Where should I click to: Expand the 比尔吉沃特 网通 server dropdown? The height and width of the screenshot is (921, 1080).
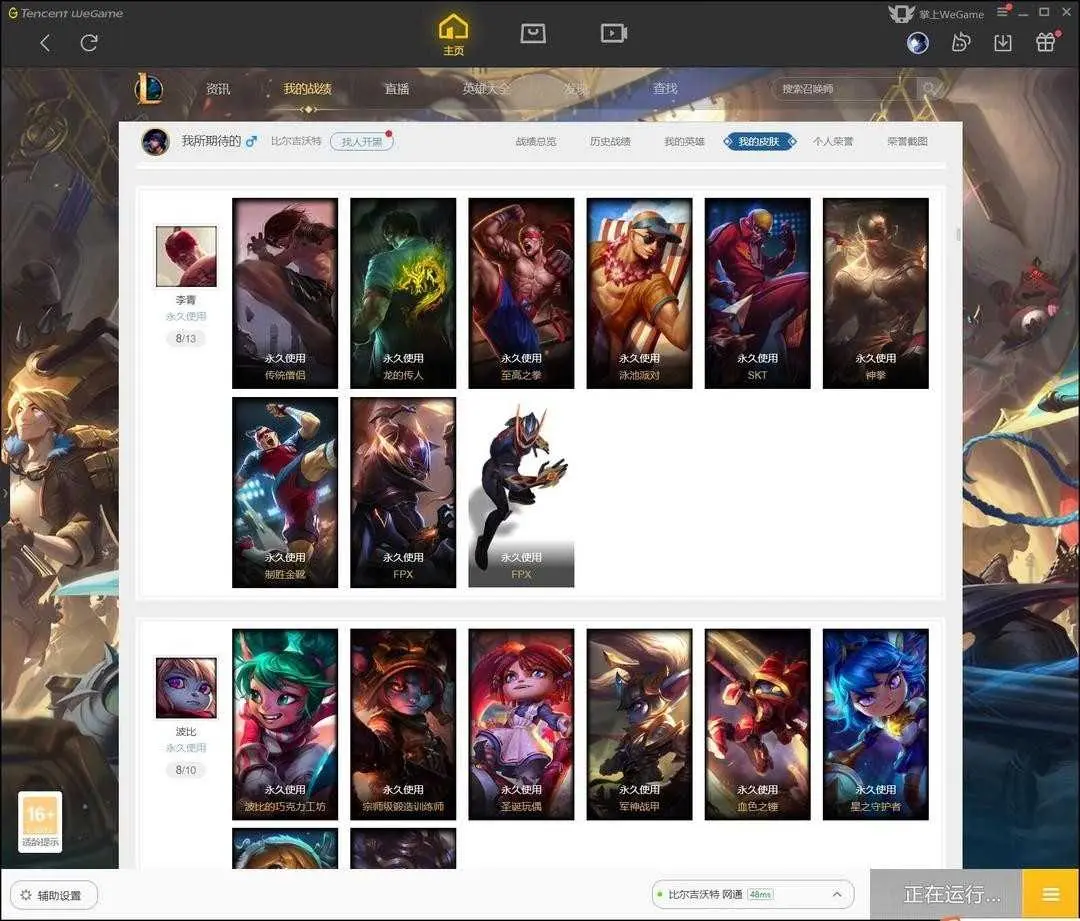tap(753, 894)
